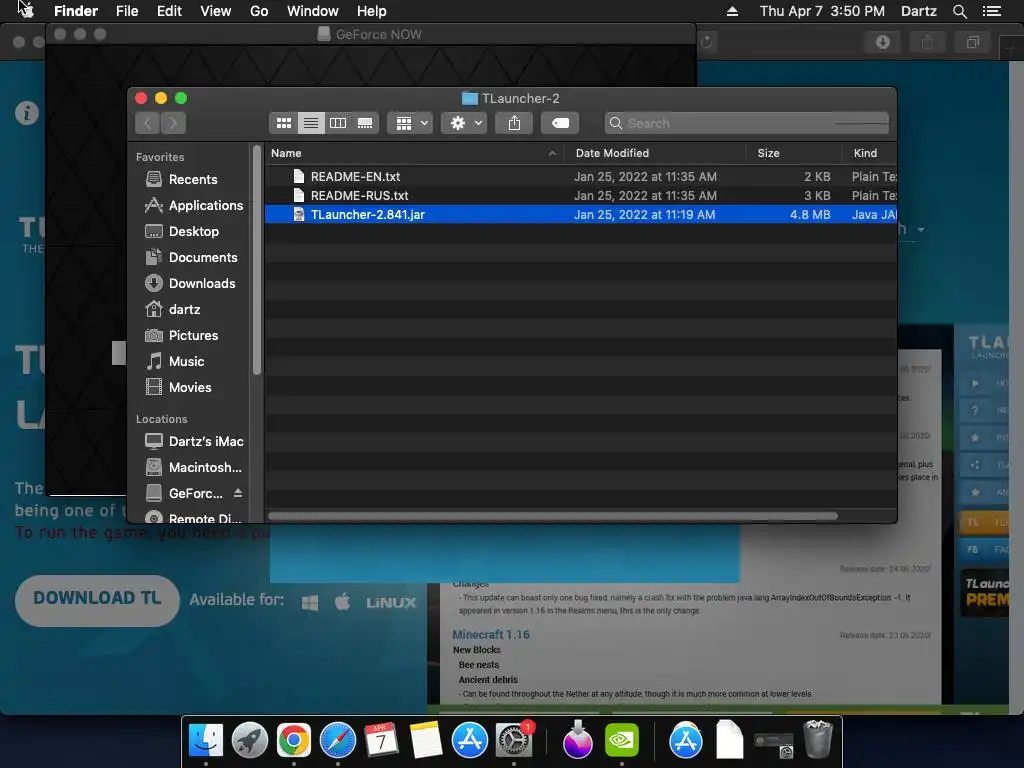The image size is (1024, 768).
Task: Select Macintosh HD location
Action: [194, 468]
